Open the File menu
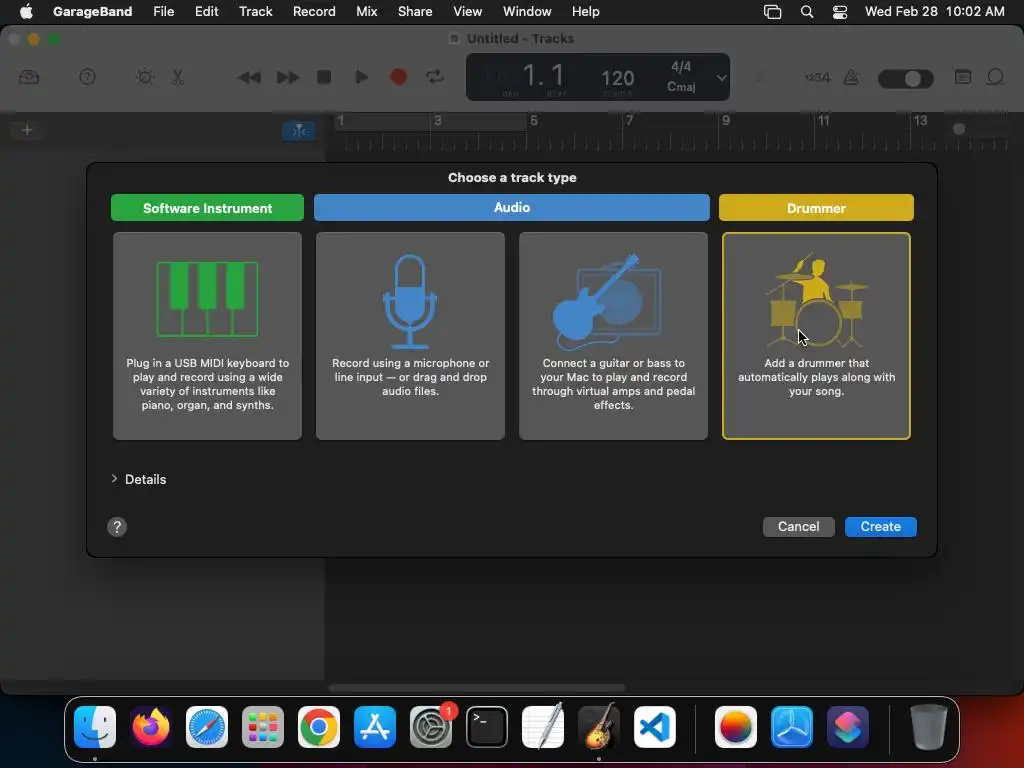Viewport: 1024px width, 768px height. [163, 11]
